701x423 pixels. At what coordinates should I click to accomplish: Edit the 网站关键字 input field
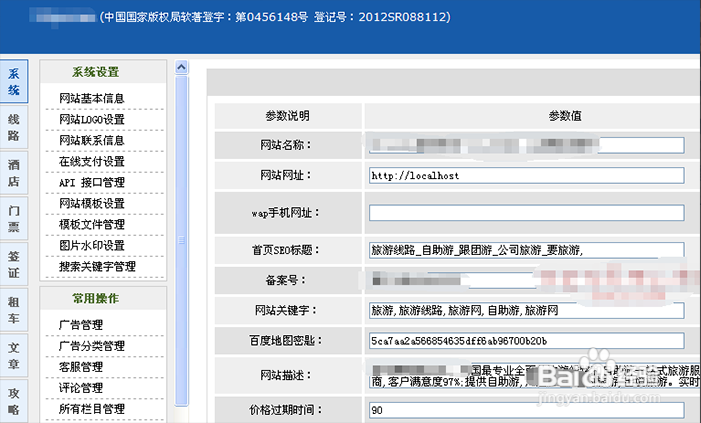(526, 310)
